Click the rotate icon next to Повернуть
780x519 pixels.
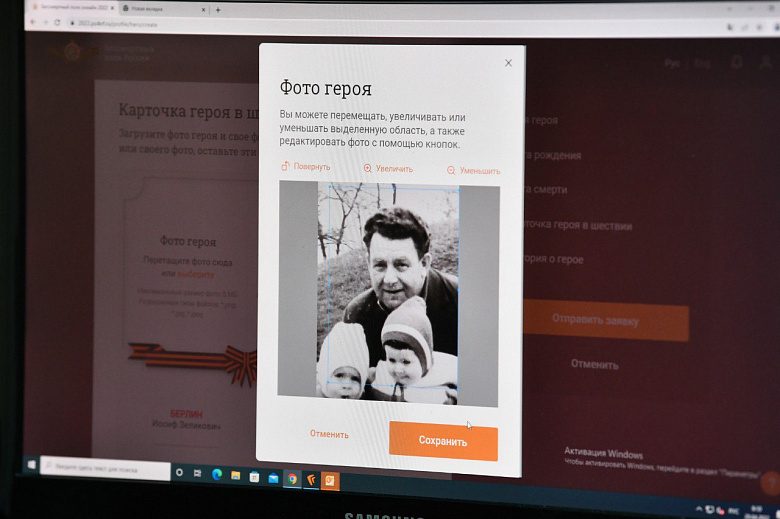285,167
